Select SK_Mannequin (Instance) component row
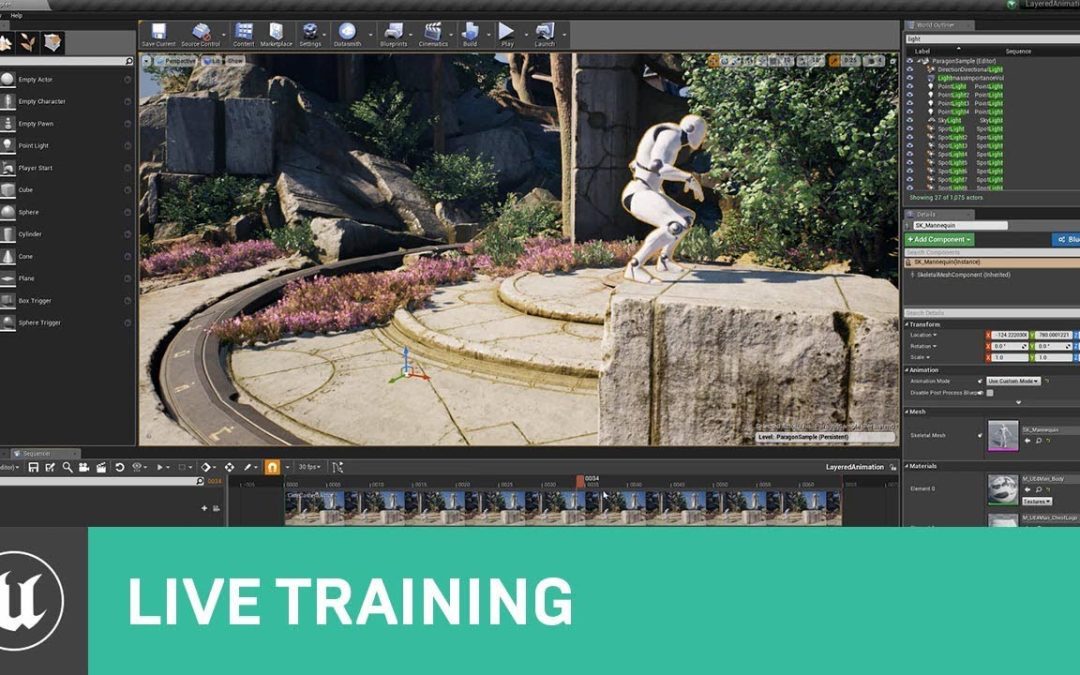Screen dimensions: 1080x675 [992, 262]
